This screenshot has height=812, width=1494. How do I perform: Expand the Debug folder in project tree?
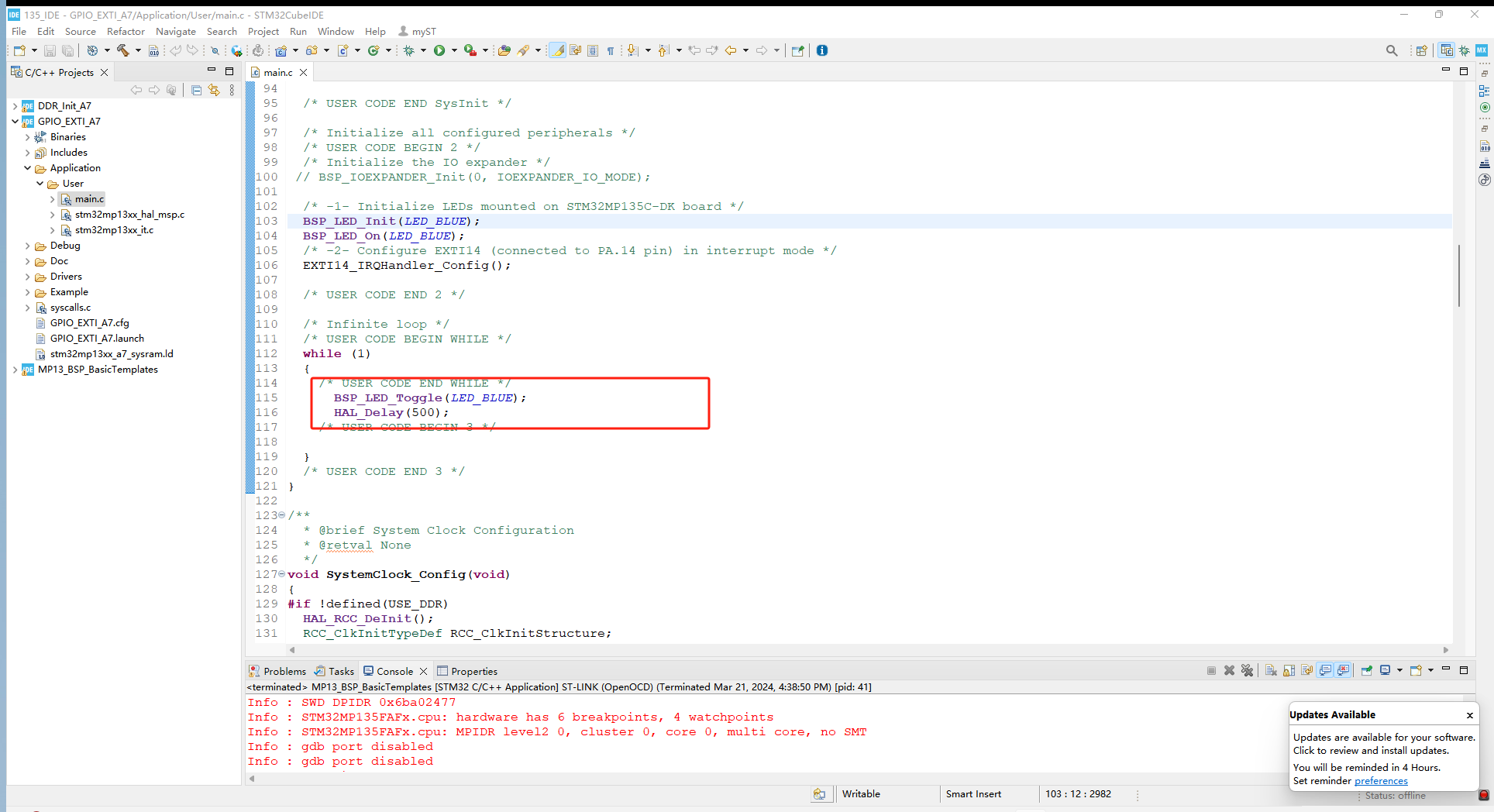(x=28, y=246)
